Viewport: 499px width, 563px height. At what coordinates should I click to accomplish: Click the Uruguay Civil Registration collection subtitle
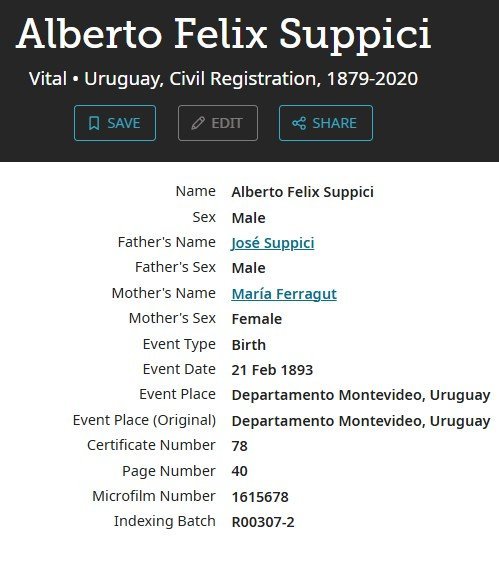223,79
